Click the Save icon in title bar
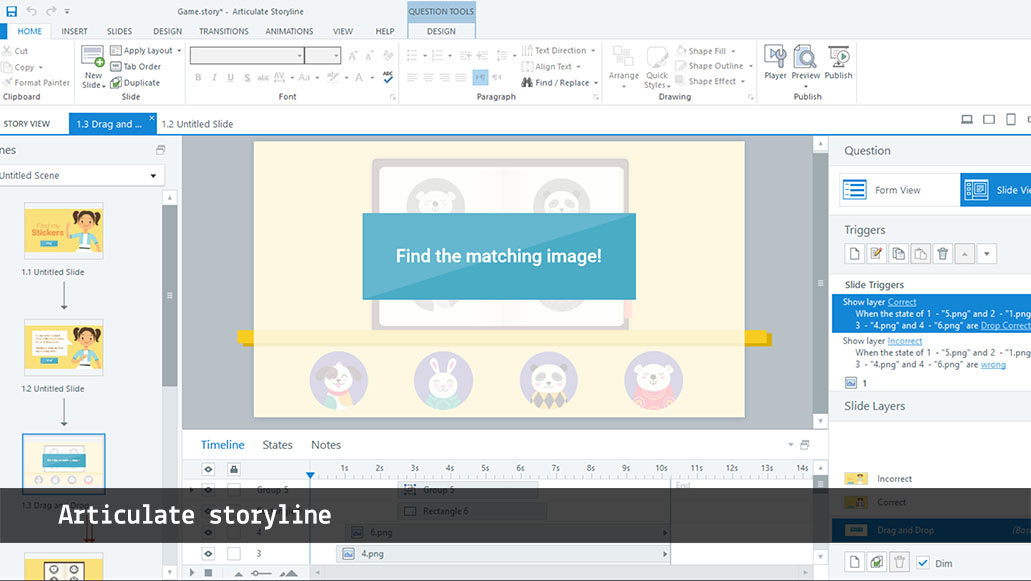The image size is (1031, 581). (x=11, y=11)
